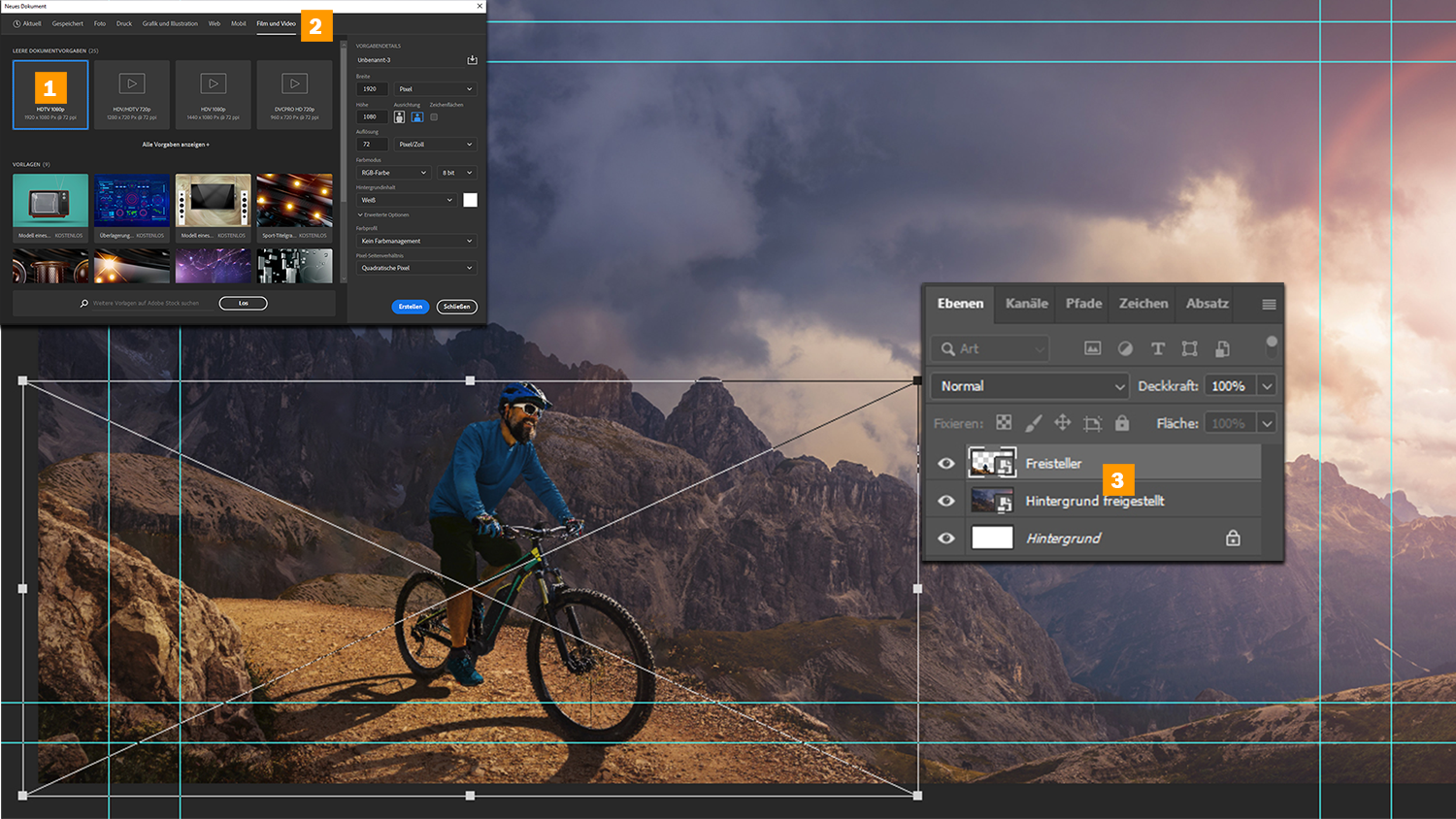Lock layer position with move icon
1456x819 pixels.
(1062, 423)
